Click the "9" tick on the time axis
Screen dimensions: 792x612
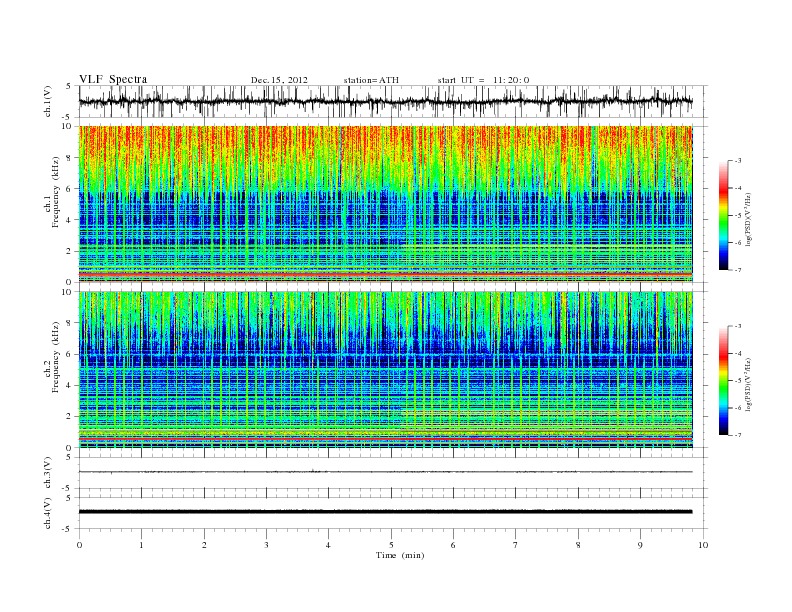[640, 545]
